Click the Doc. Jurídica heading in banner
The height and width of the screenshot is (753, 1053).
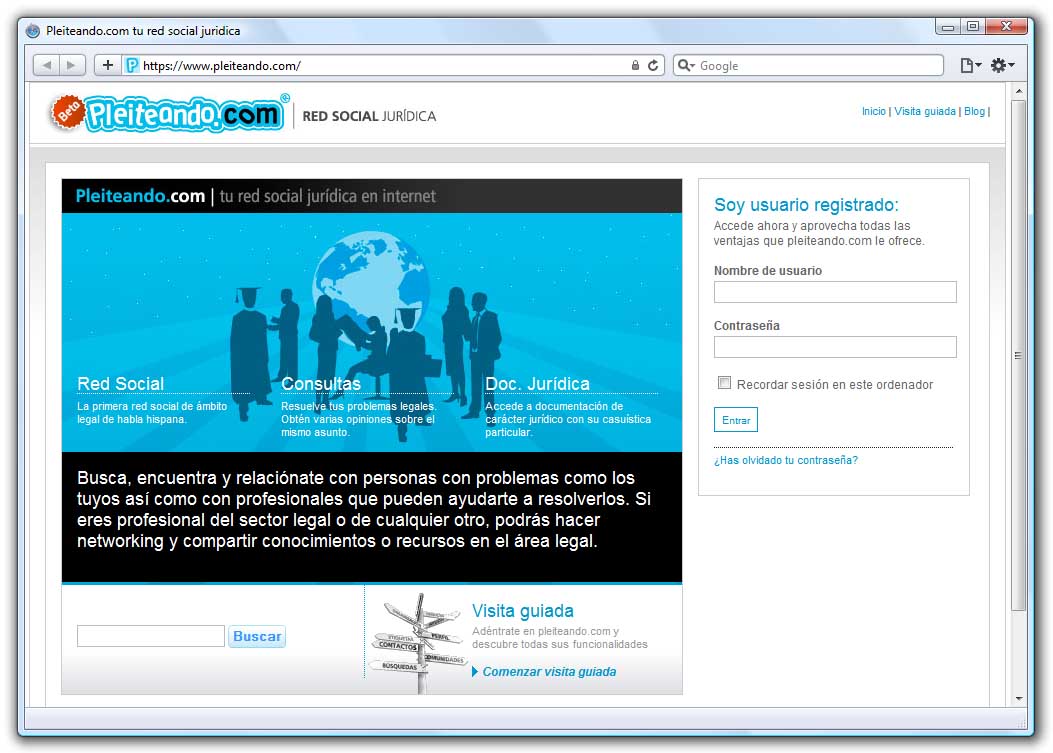pyautogui.click(x=537, y=384)
